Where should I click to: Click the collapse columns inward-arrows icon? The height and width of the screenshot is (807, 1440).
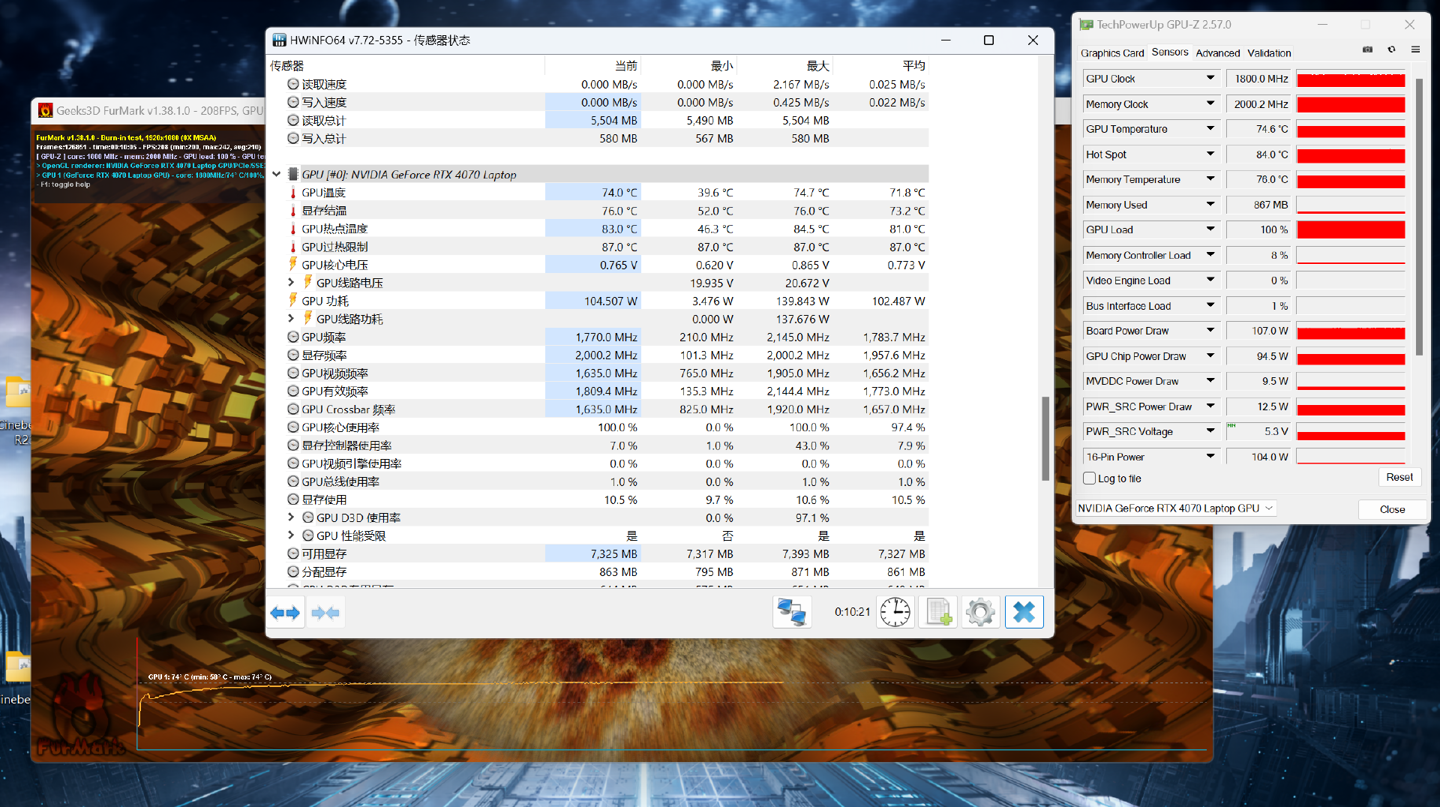326,612
